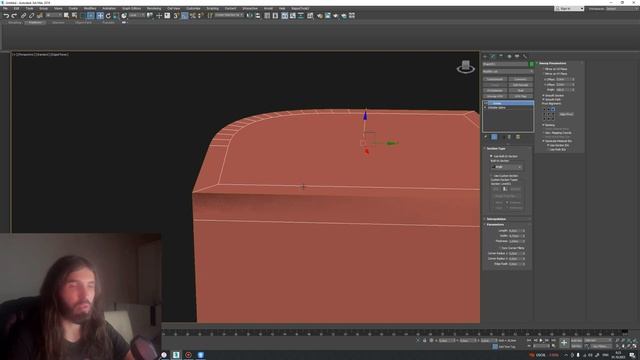The image size is (640, 360).
Task: Toggle Smooth Path checkbox
Action: pos(543,100)
